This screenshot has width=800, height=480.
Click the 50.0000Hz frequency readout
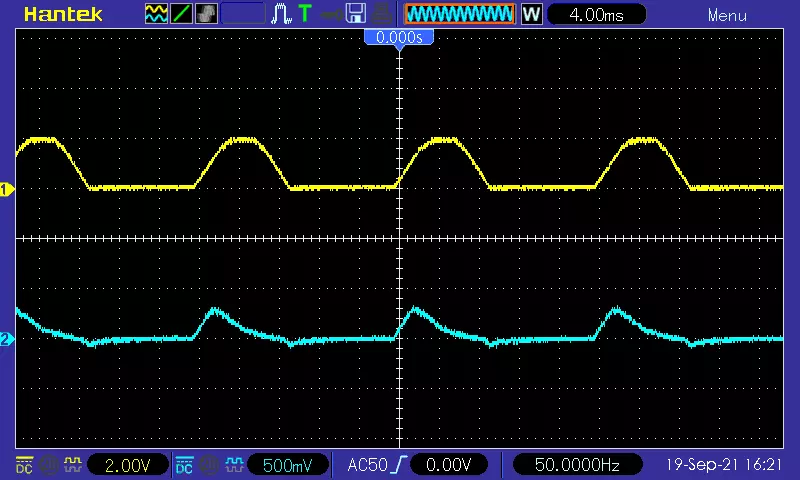click(x=577, y=465)
